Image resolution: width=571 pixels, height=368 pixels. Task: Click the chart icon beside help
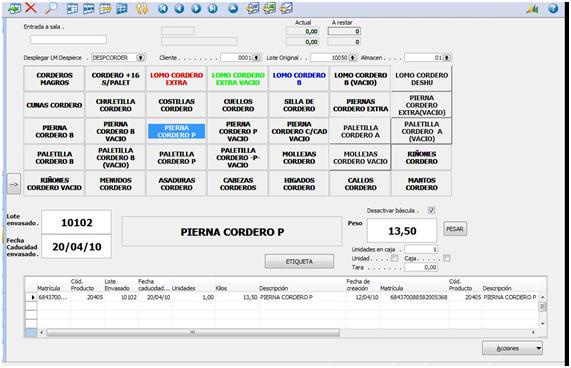click(532, 8)
